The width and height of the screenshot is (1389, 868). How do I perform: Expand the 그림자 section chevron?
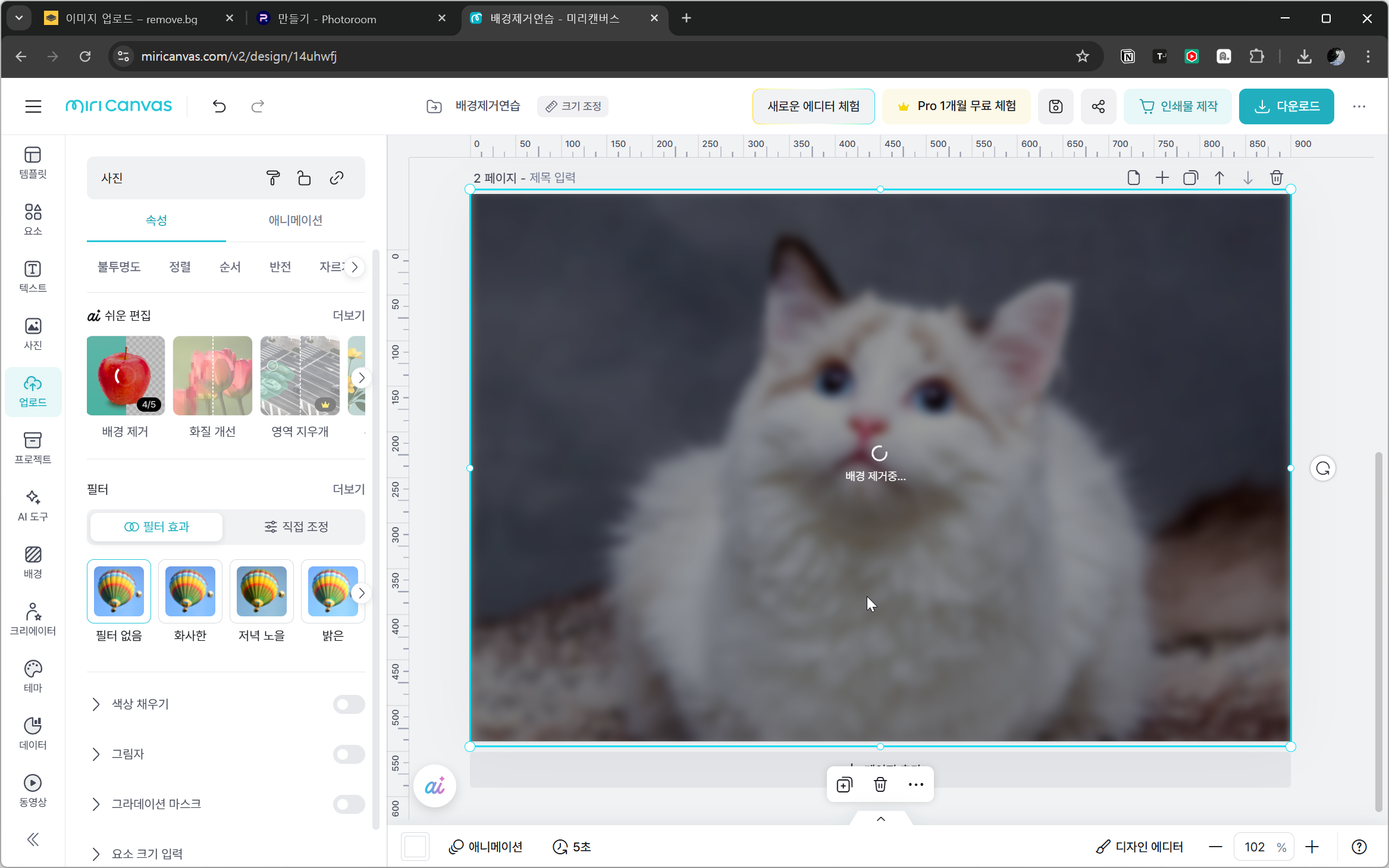tap(96, 754)
